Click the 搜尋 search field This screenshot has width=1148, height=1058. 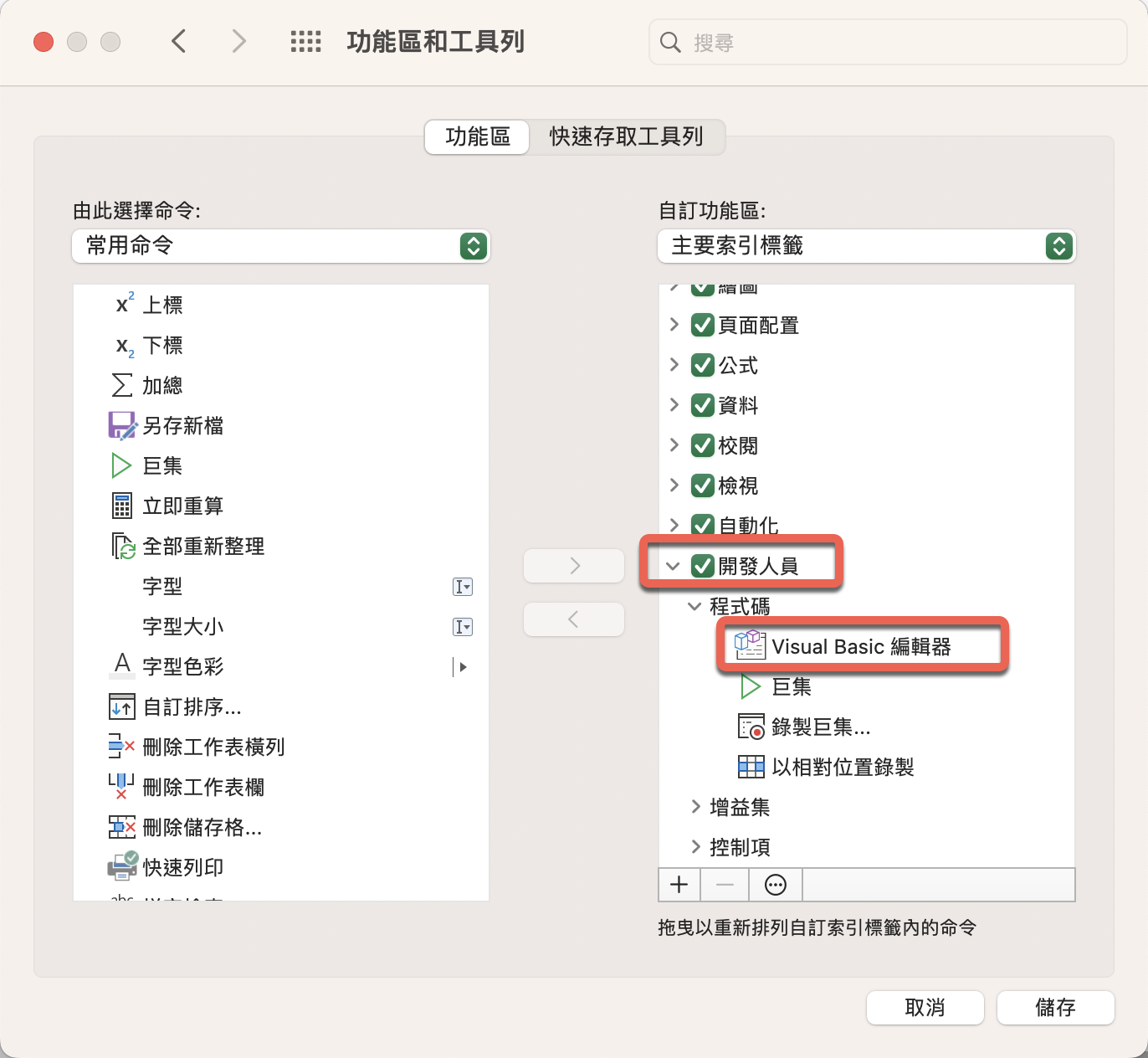(888, 42)
